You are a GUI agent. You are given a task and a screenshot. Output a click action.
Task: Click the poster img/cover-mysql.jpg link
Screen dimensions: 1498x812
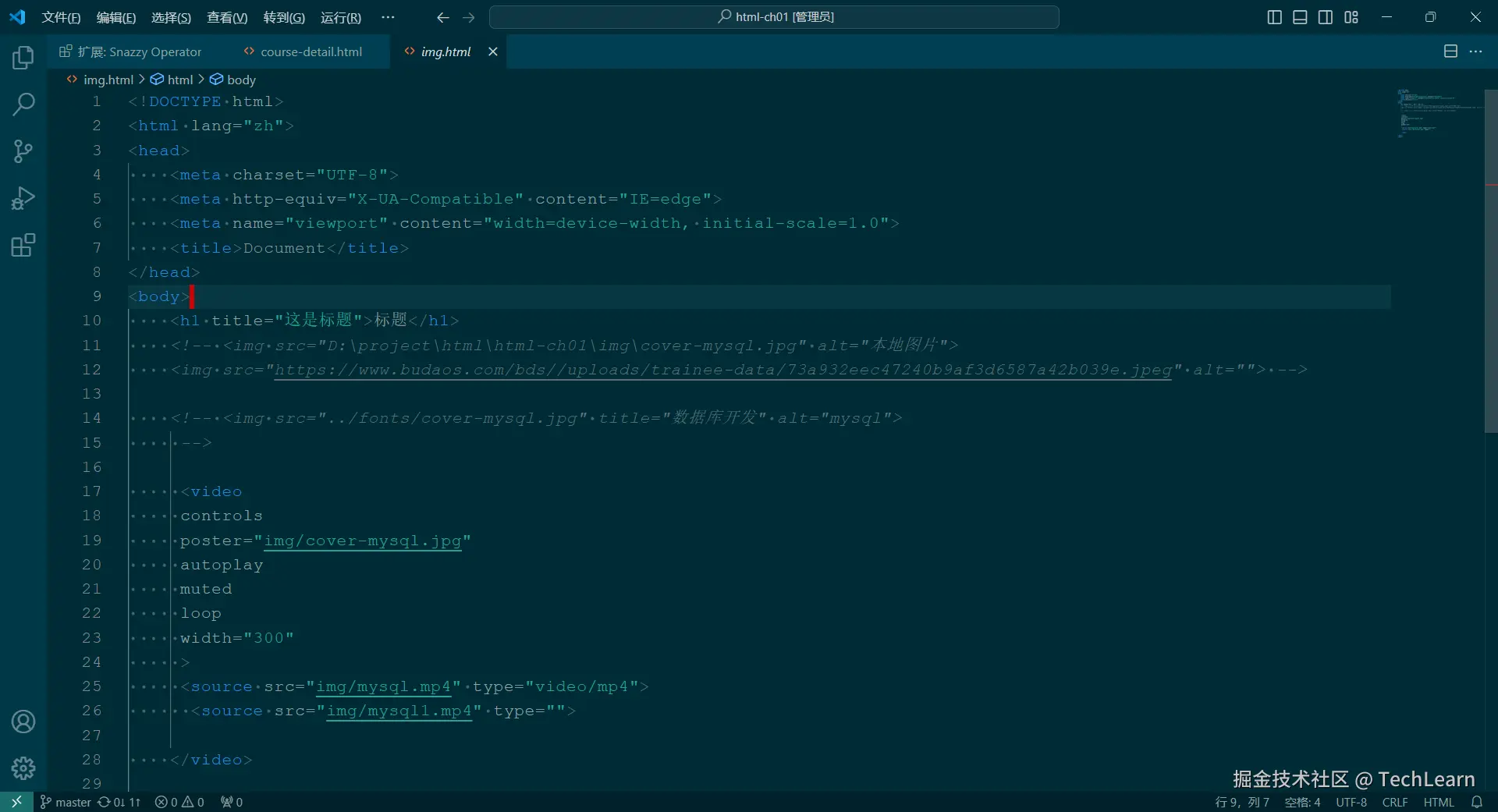(x=363, y=541)
